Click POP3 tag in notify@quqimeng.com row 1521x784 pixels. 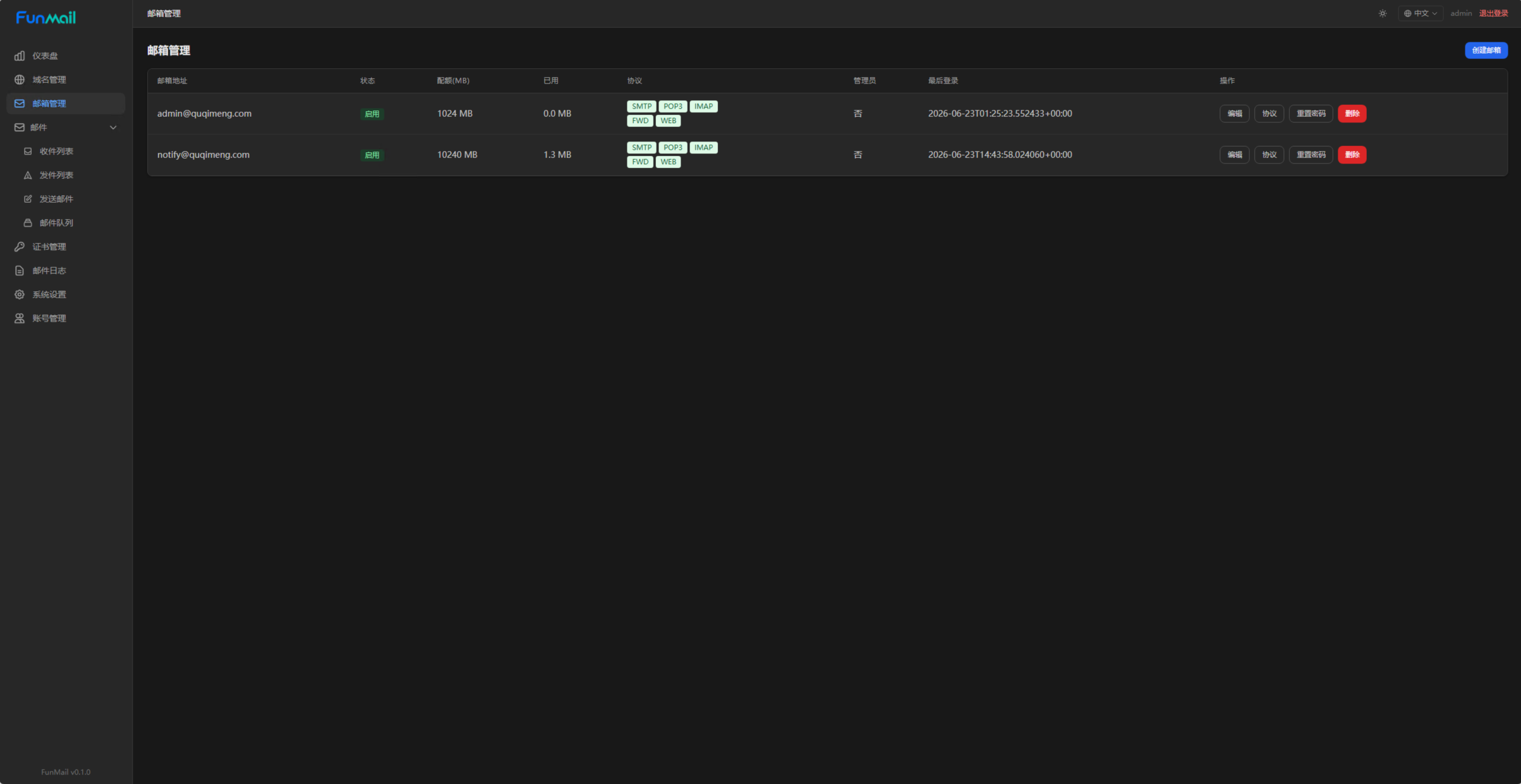click(672, 148)
